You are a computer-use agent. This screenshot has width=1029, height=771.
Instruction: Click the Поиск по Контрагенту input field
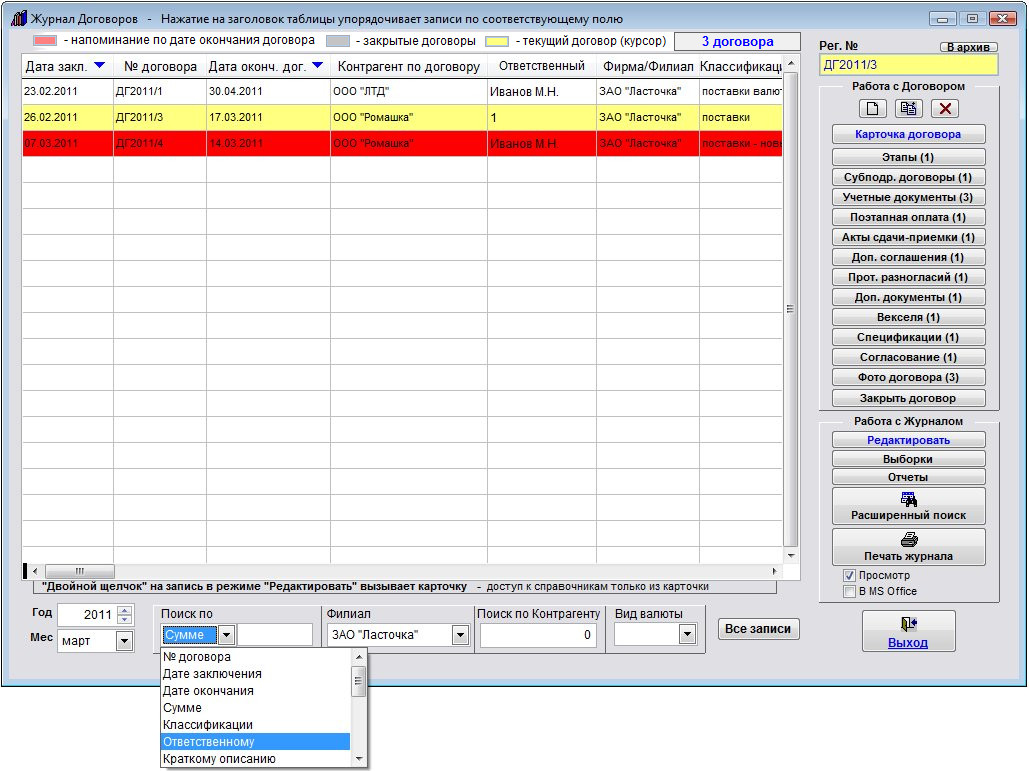coord(539,634)
